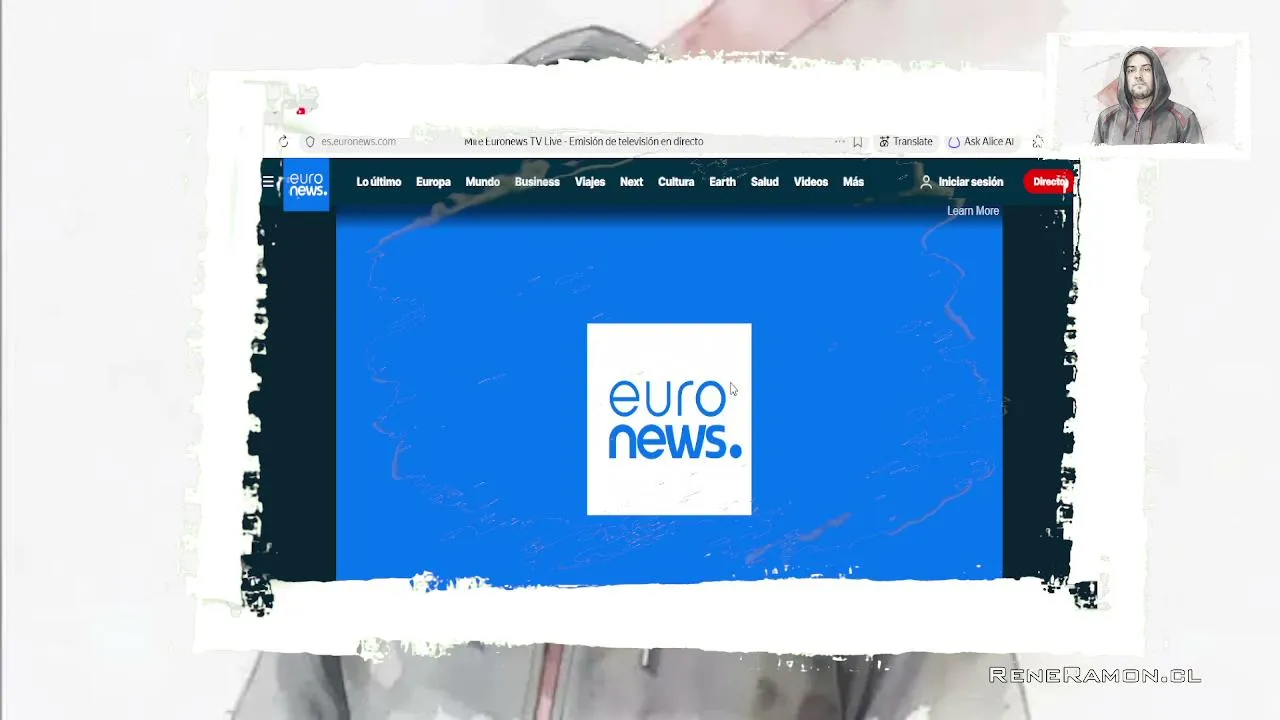Open the three-dot page actions menu
Viewport: 1280px width, 720px height.
[x=840, y=142]
